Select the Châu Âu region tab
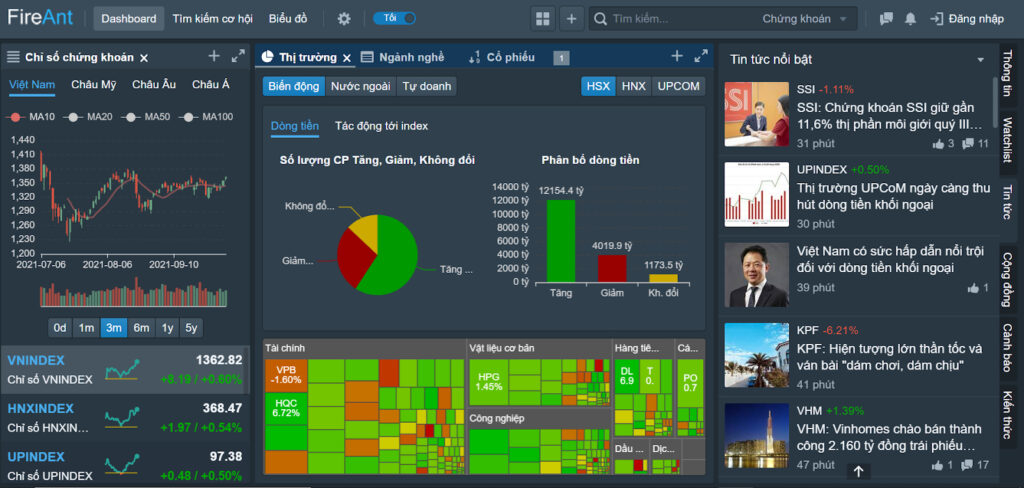This screenshot has height=488, width=1024. click(154, 84)
